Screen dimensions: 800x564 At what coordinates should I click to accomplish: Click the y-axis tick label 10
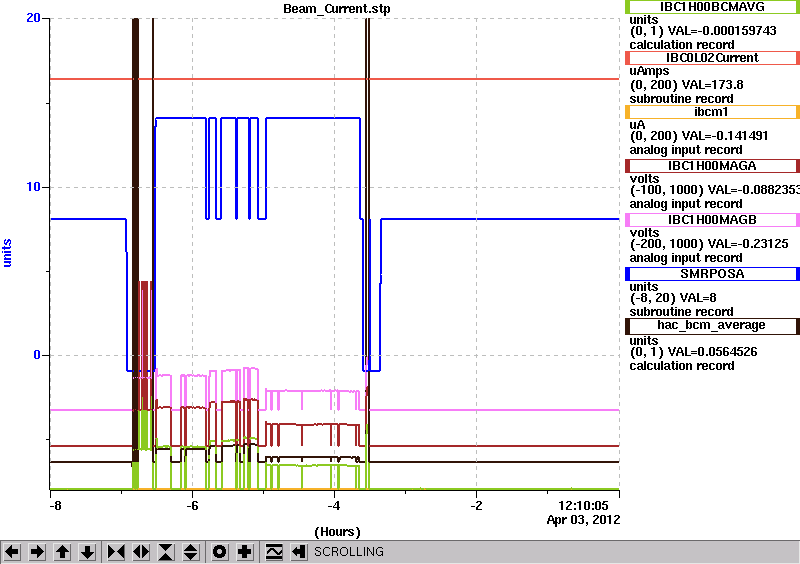(x=33, y=187)
